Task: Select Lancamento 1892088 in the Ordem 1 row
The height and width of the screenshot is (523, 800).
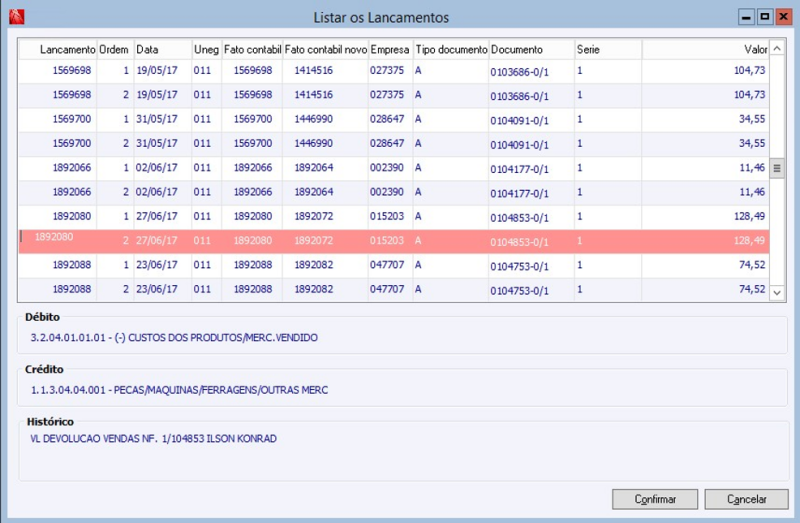Action: [x=72, y=265]
